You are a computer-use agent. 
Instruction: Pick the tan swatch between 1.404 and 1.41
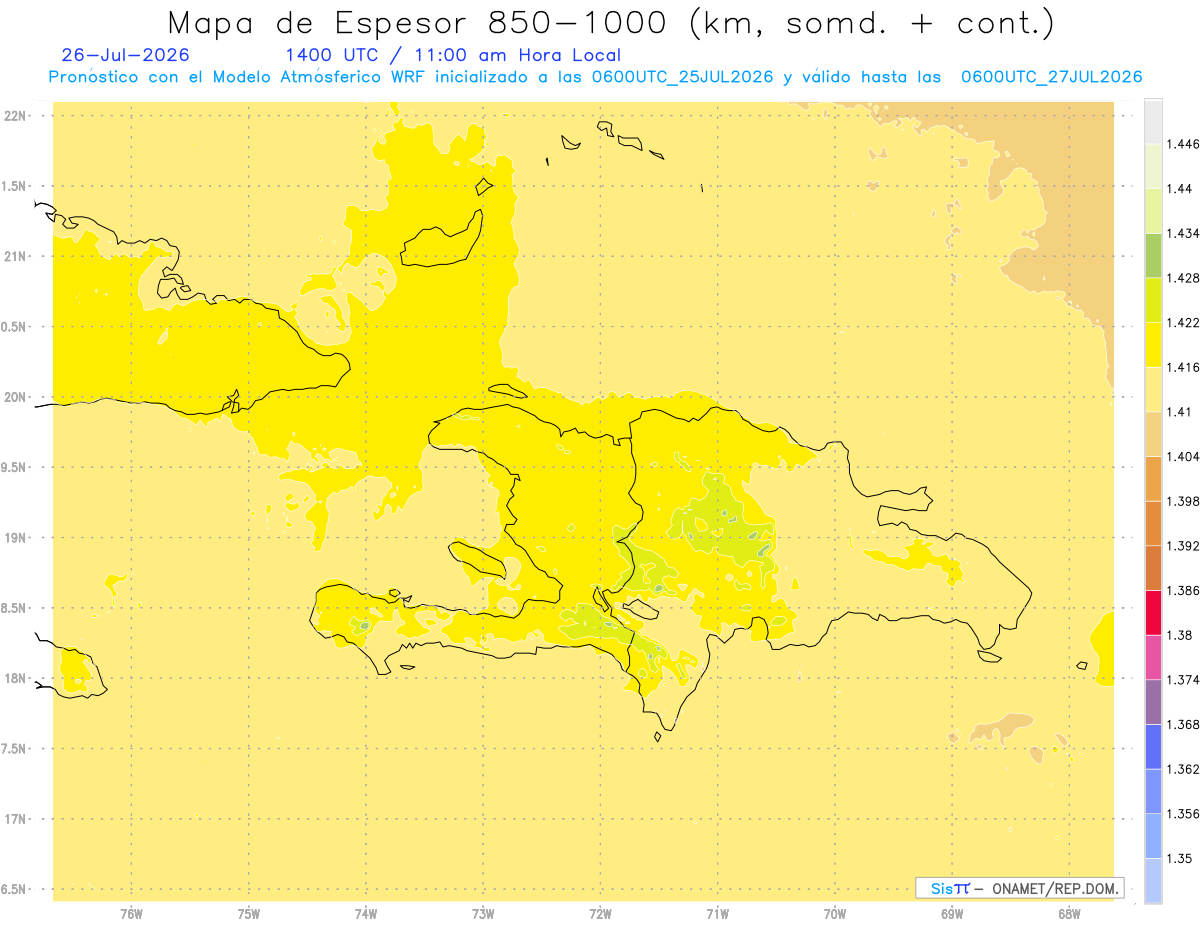coord(1154,434)
